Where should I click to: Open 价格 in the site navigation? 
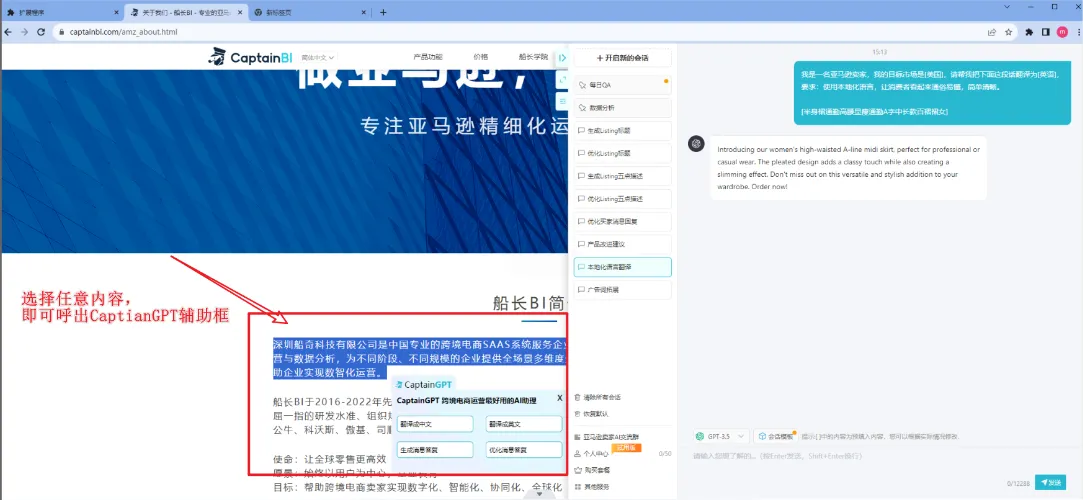pos(481,57)
